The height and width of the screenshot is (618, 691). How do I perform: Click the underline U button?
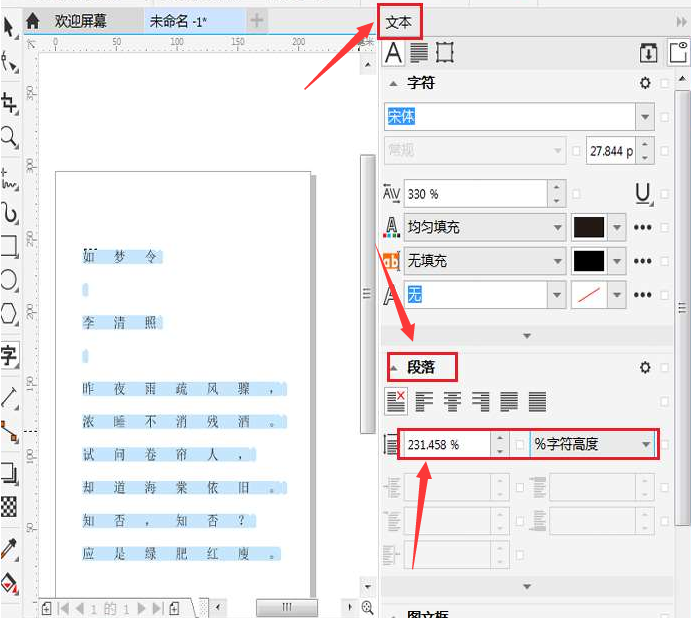pos(643,194)
